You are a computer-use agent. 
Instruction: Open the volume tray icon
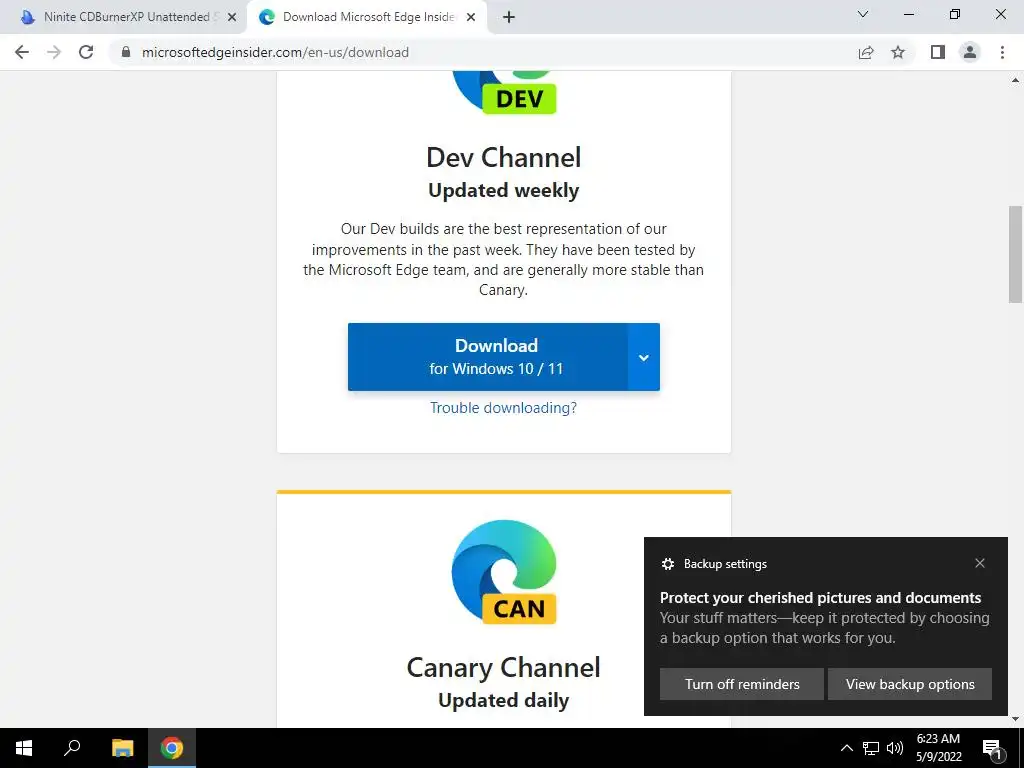coord(895,748)
